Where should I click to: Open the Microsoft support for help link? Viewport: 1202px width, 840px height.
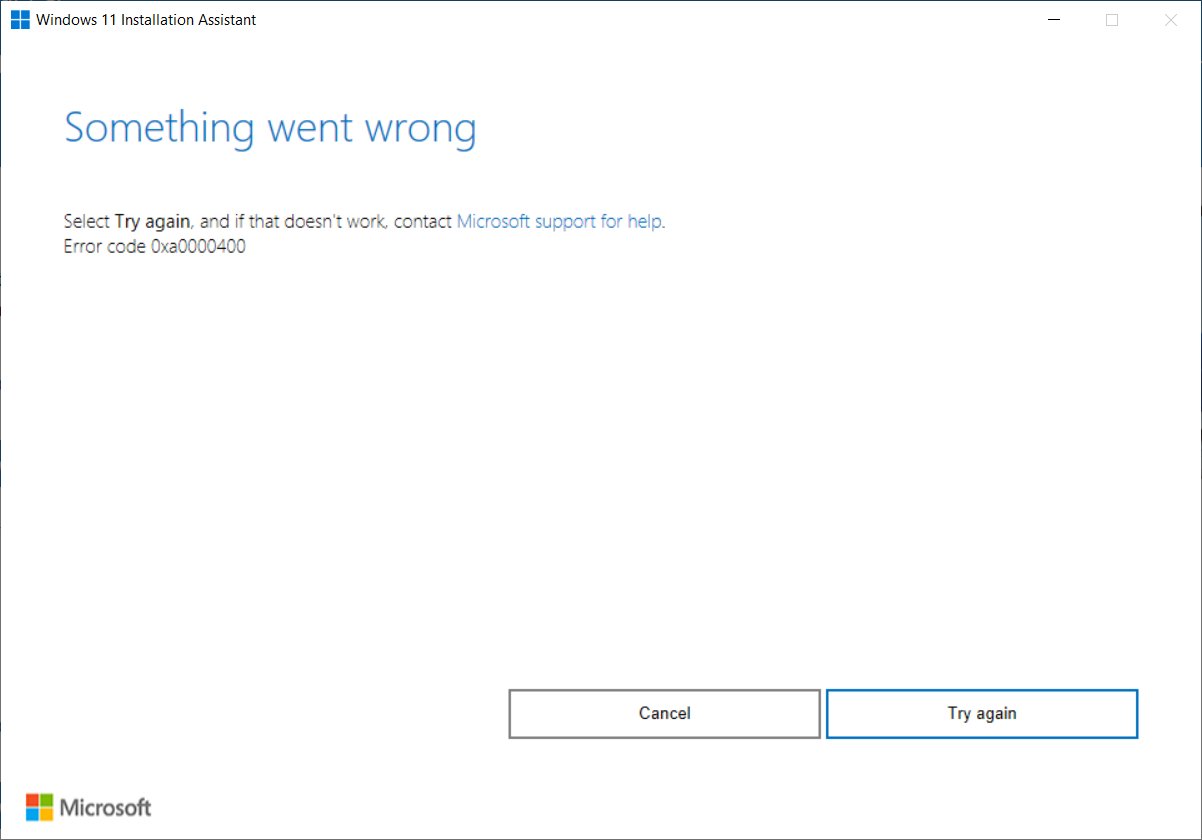point(560,221)
